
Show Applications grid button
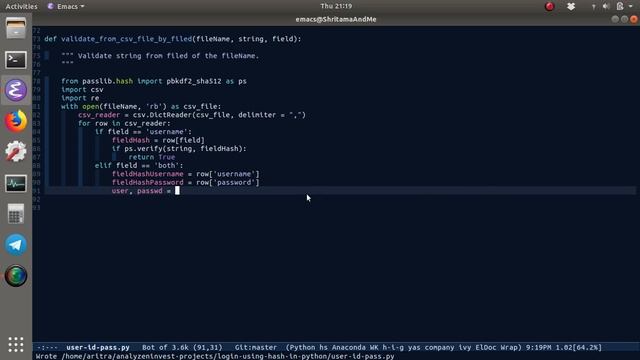(16, 344)
